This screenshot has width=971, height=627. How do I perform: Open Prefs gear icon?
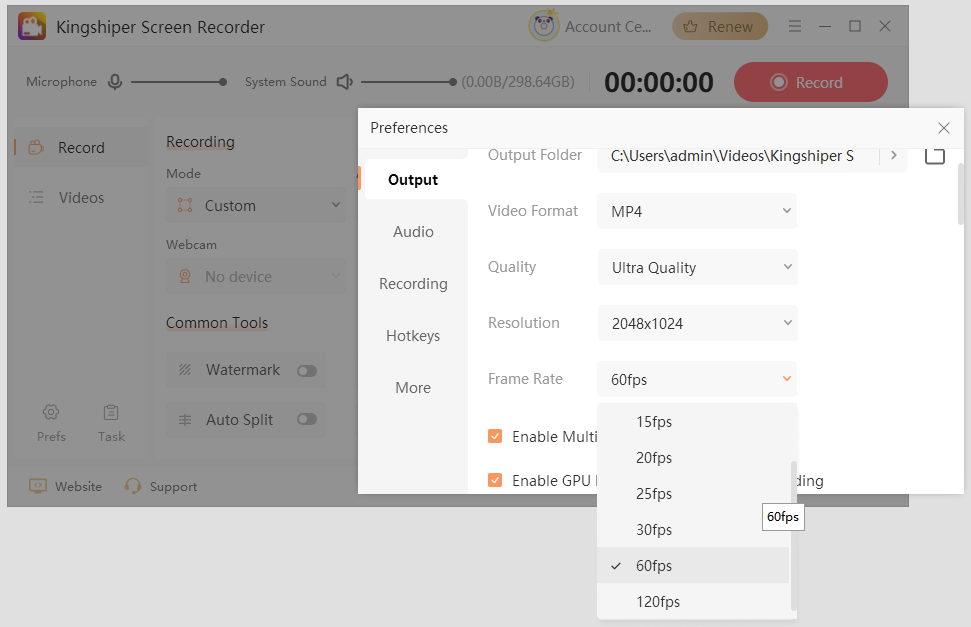pyautogui.click(x=51, y=412)
